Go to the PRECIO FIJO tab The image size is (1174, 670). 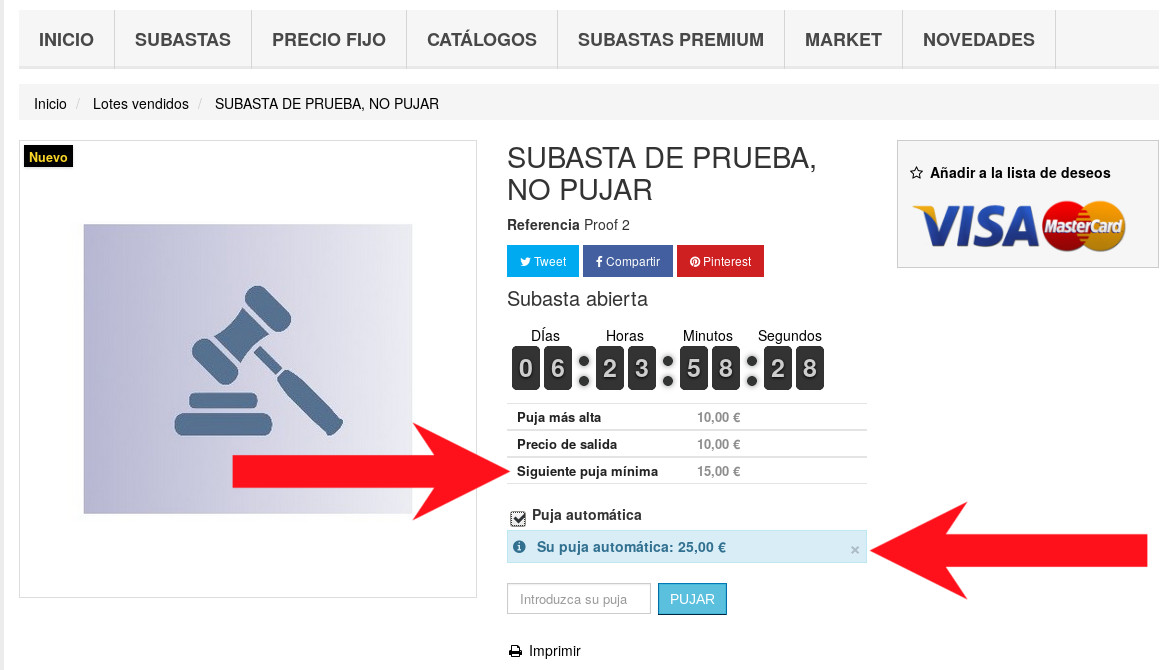(x=329, y=40)
